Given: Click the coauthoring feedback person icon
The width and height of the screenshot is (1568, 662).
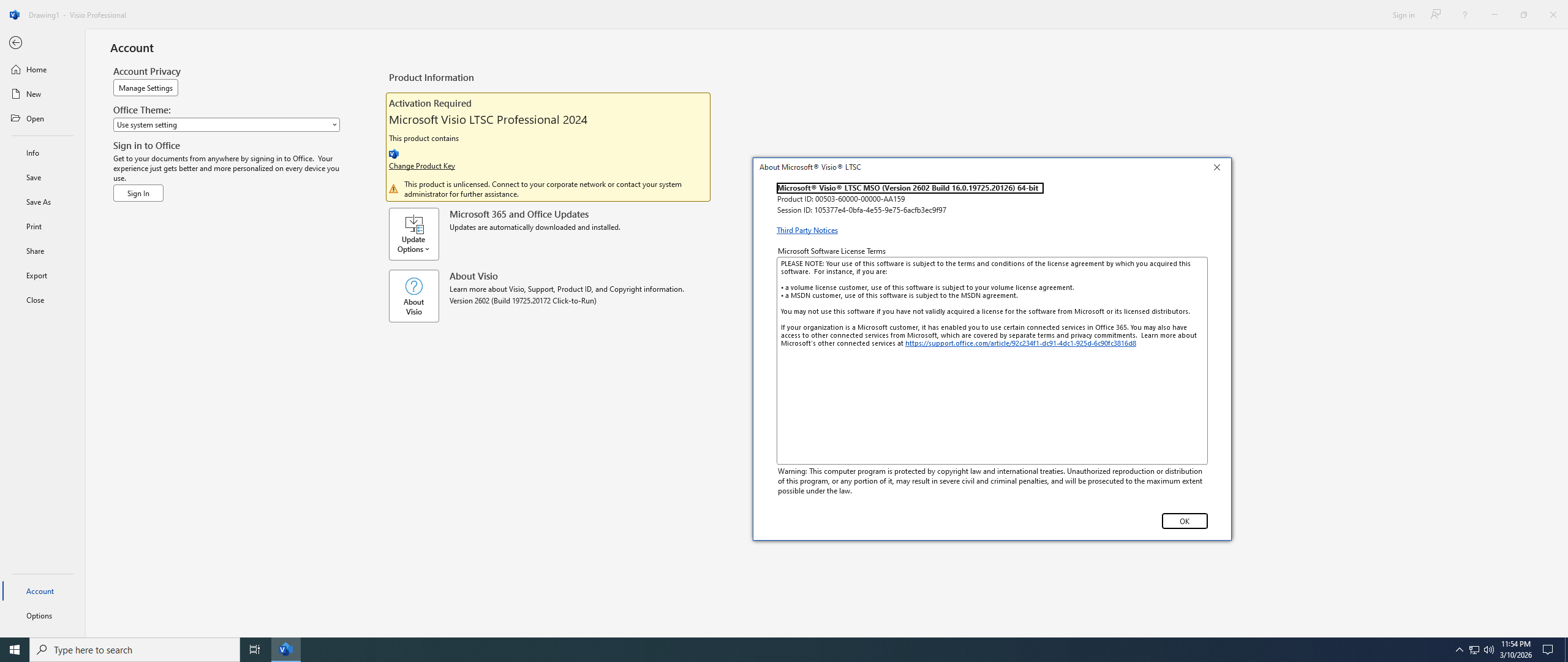Looking at the screenshot, I should pos(1435,15).
